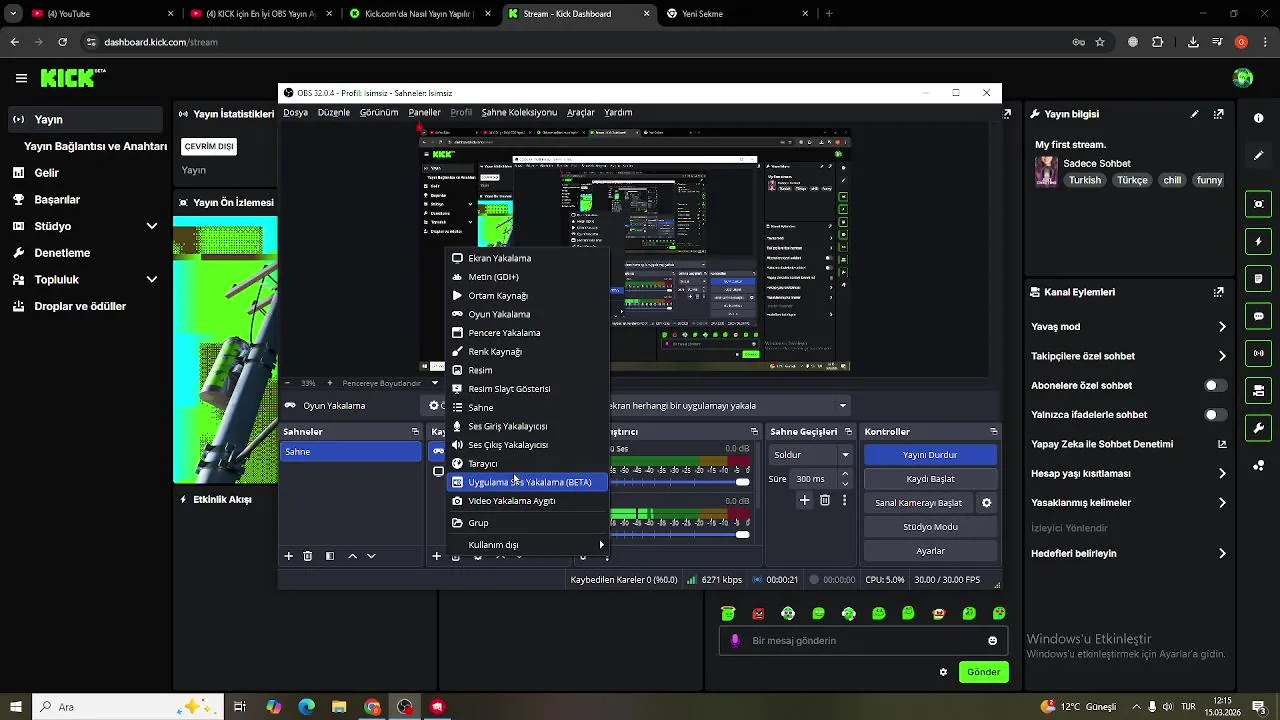Viewport: 1280px width, 720px height.
Task: Click Sanal Kamerayı Başlat button
Action: click(x=918, y=503)
